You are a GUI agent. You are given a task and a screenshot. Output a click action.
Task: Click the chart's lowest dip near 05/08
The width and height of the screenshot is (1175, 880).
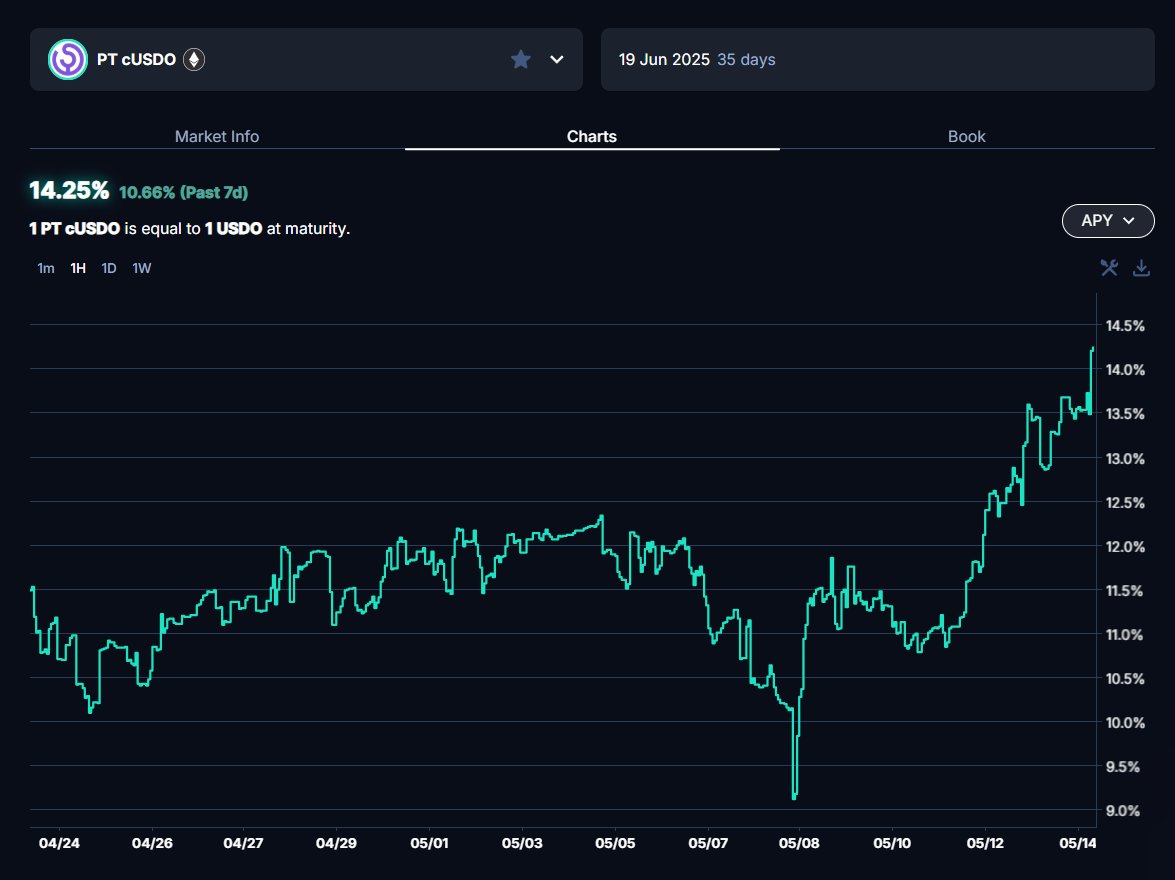point(794,796)
